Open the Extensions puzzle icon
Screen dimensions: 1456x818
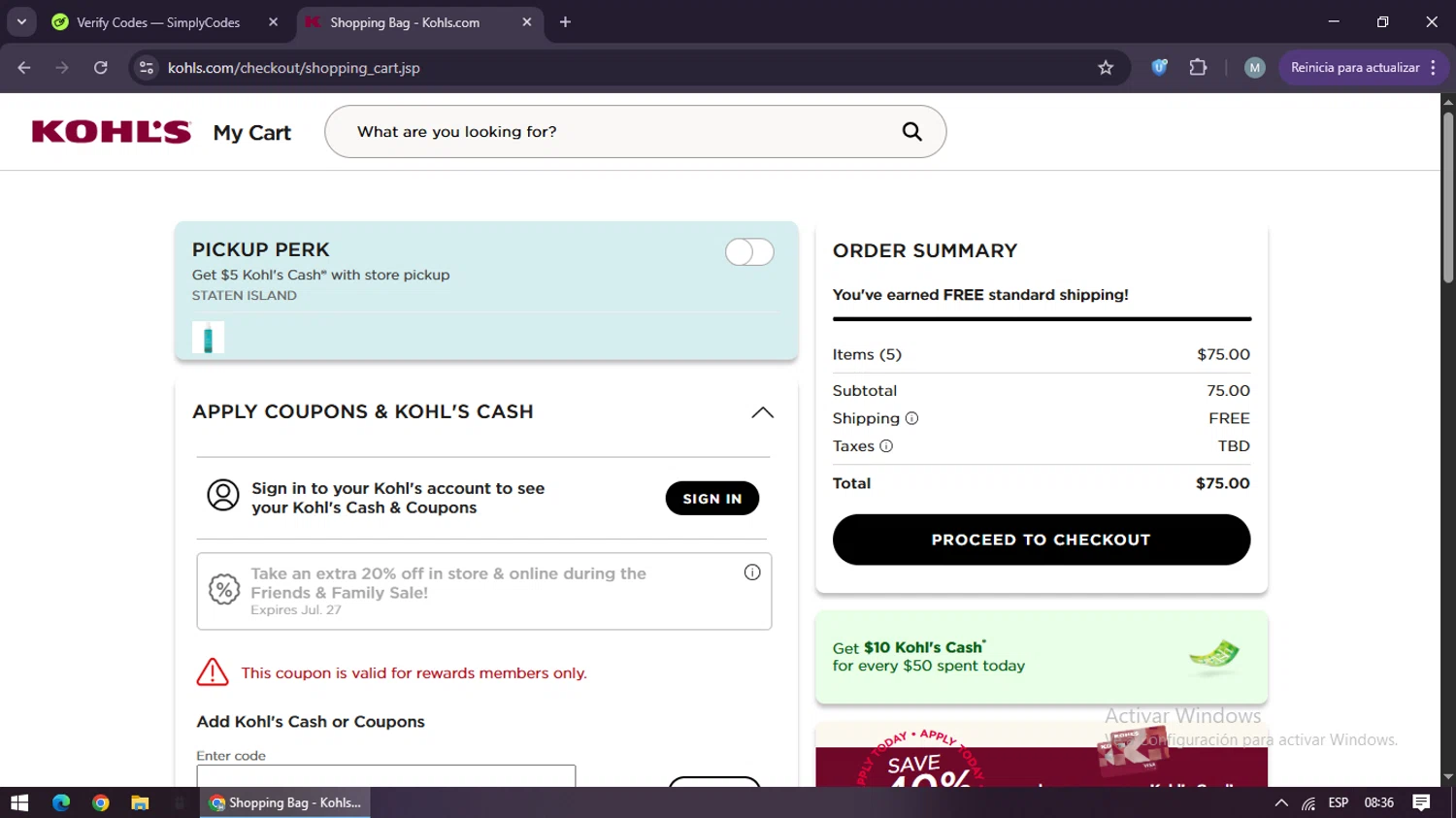coord(1198,68)
